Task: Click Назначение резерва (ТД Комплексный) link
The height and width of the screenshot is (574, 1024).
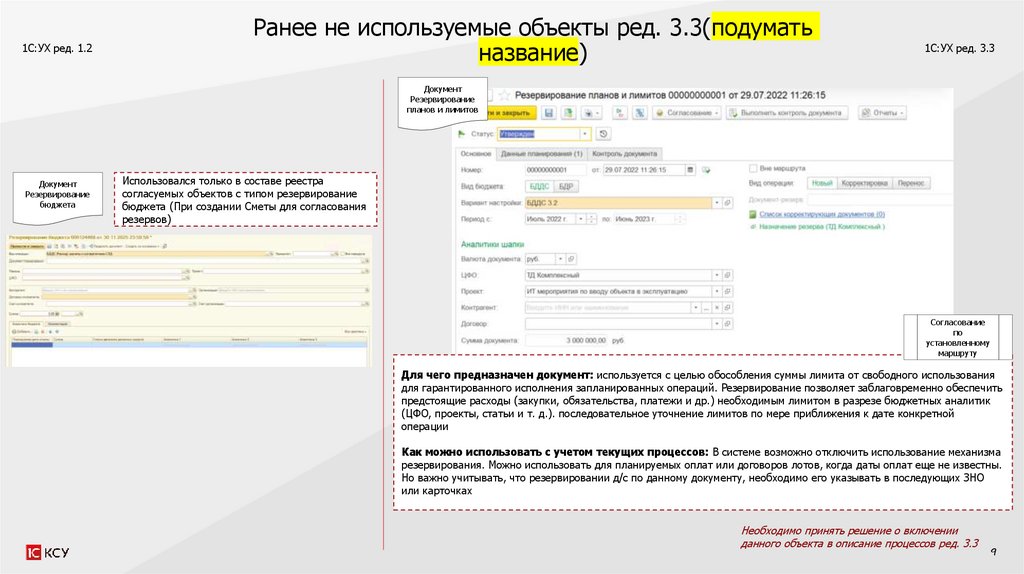Action: point(822,227)
